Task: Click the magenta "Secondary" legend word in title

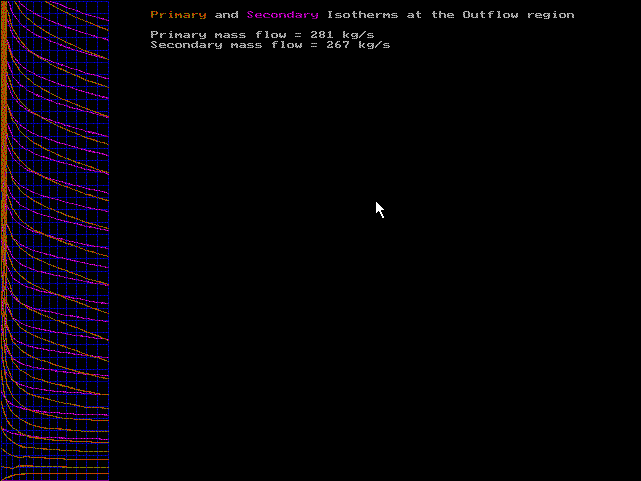Action: point(282,15)
